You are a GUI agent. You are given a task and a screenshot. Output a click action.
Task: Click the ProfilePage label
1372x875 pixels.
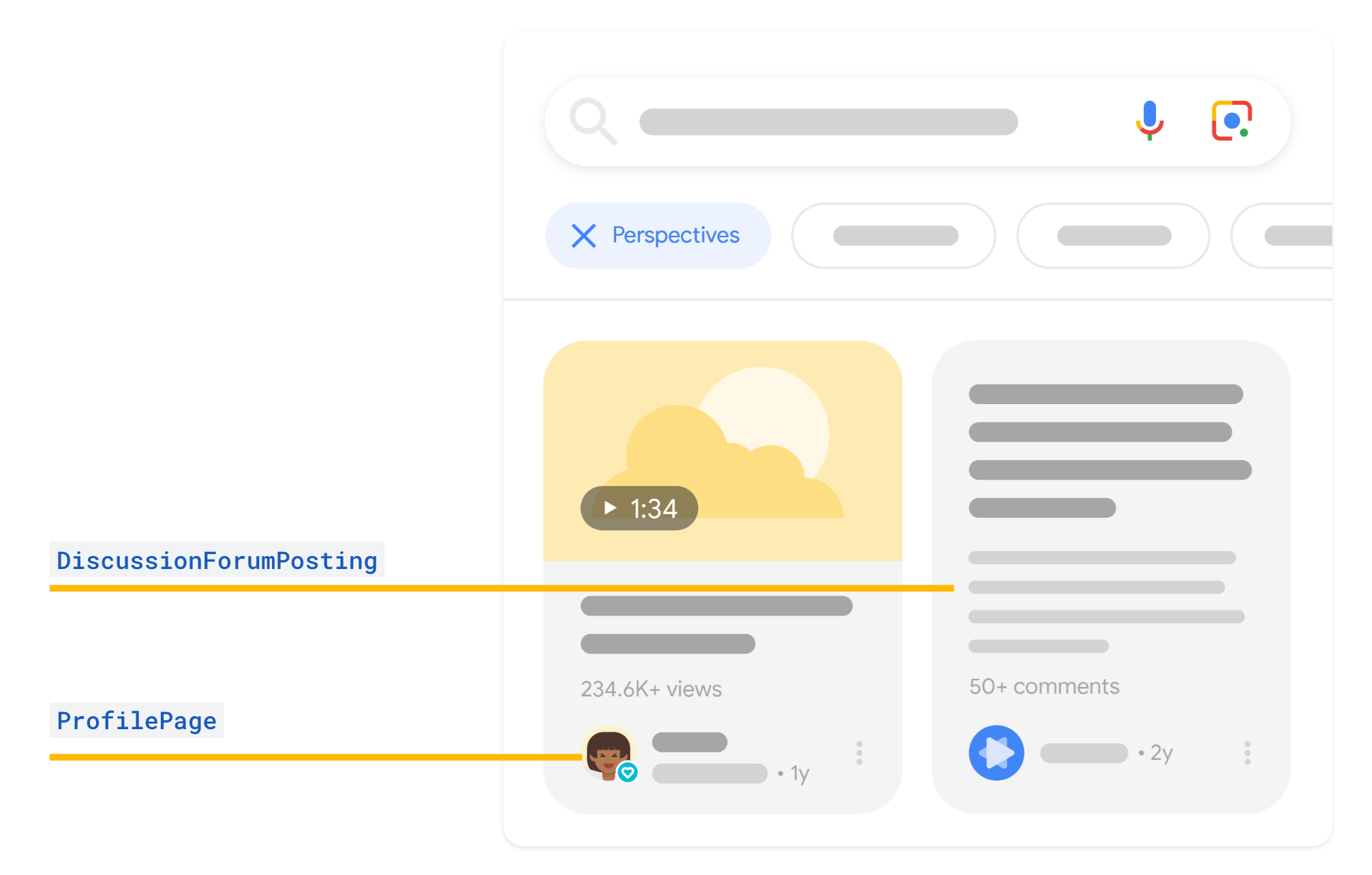136,720
